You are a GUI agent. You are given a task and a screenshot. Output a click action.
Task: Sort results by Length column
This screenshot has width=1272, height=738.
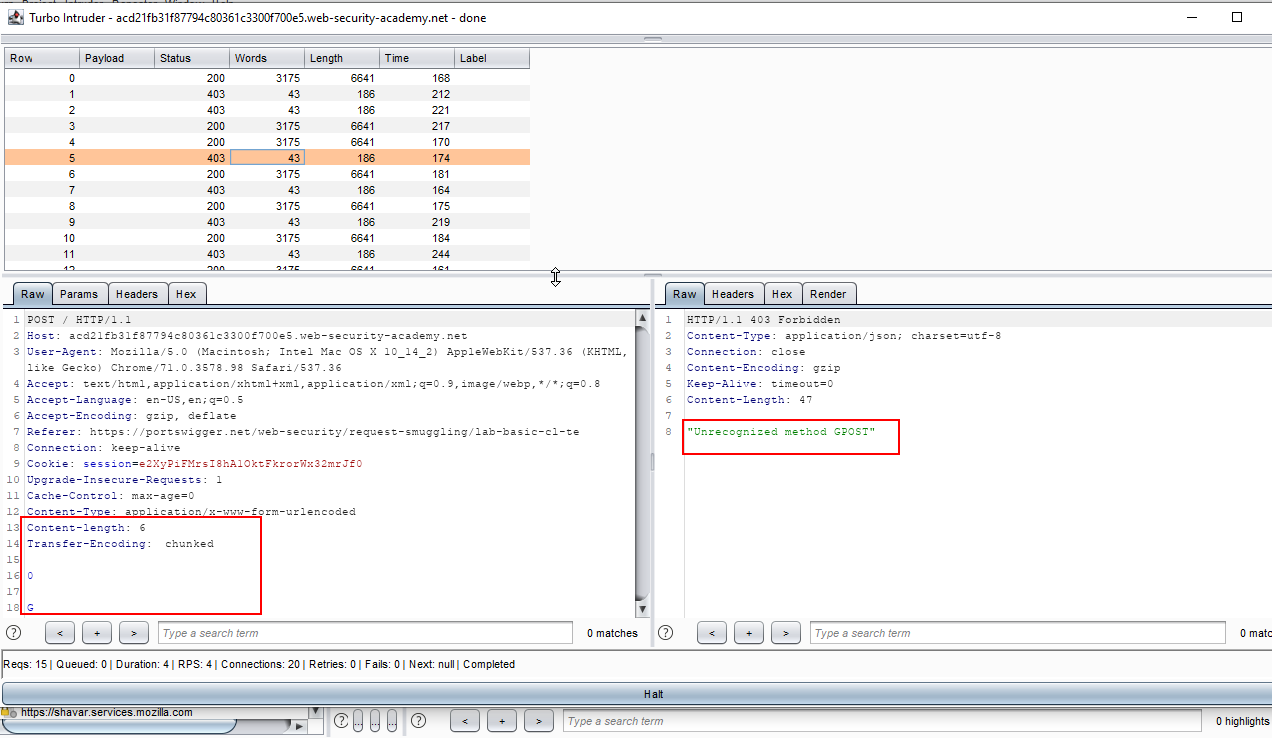(x=342, y=58)
